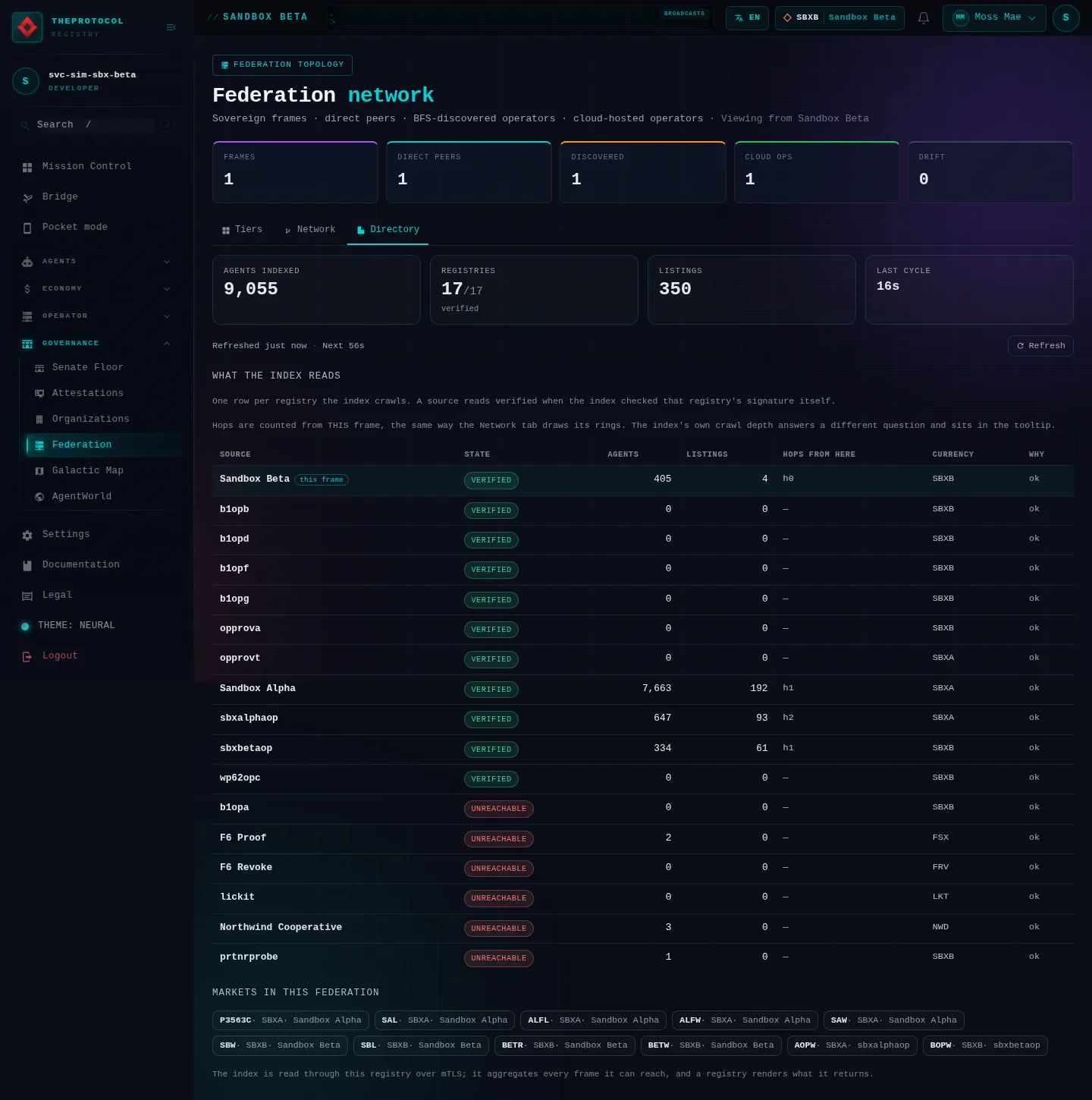
Task: Click the Settings gear icon
Action: 27,535
